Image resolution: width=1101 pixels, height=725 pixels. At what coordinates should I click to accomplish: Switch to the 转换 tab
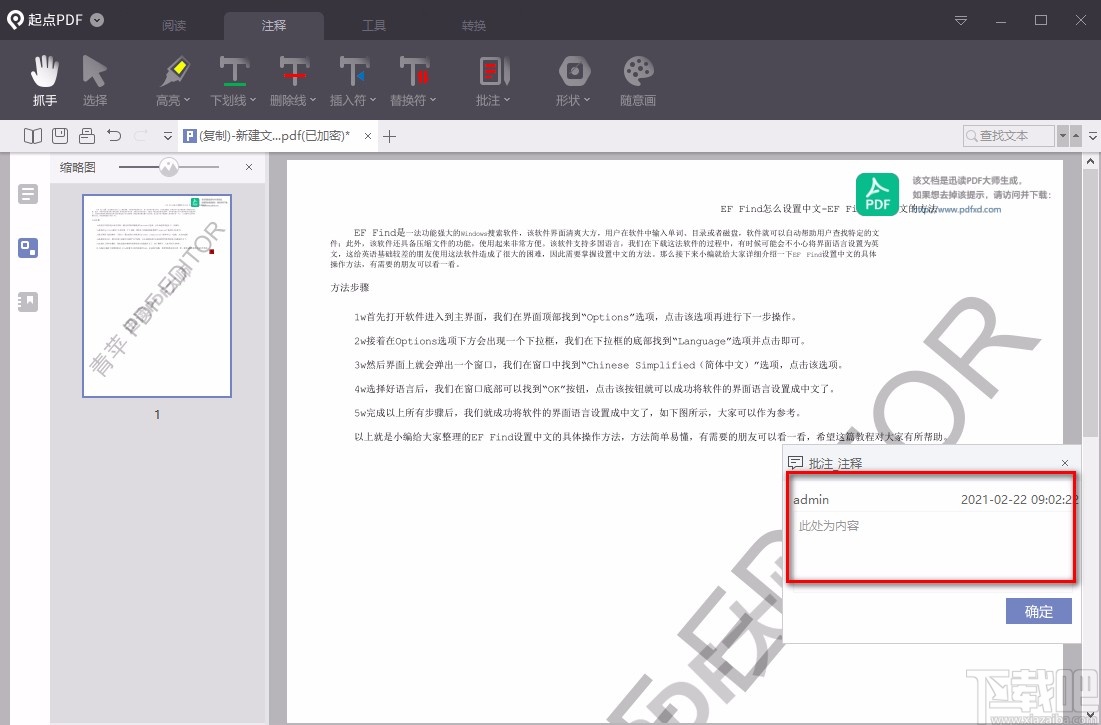tap(474, 26)
